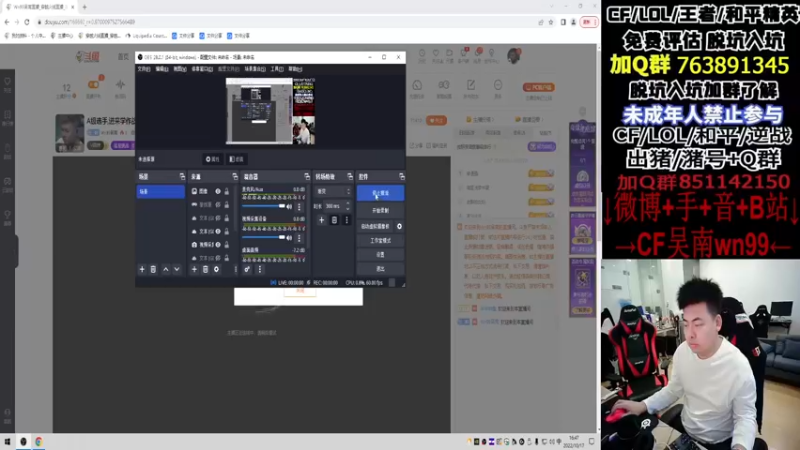Pop out the Controls dock panel
The image size is (800, 450).
pyautogui.click(x=402, y=177)
